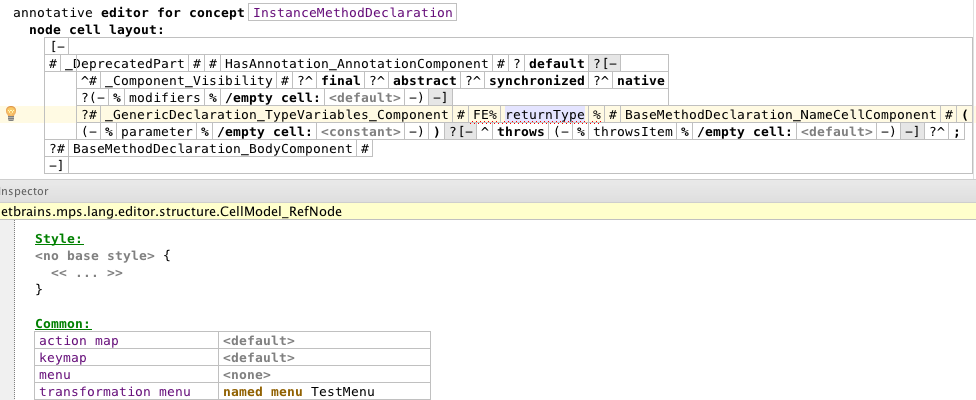The height and width of the screenshot is (400, 976).
Task: Click the parameter collection cell
Action: pyautogui.click(x=160, y=132)
